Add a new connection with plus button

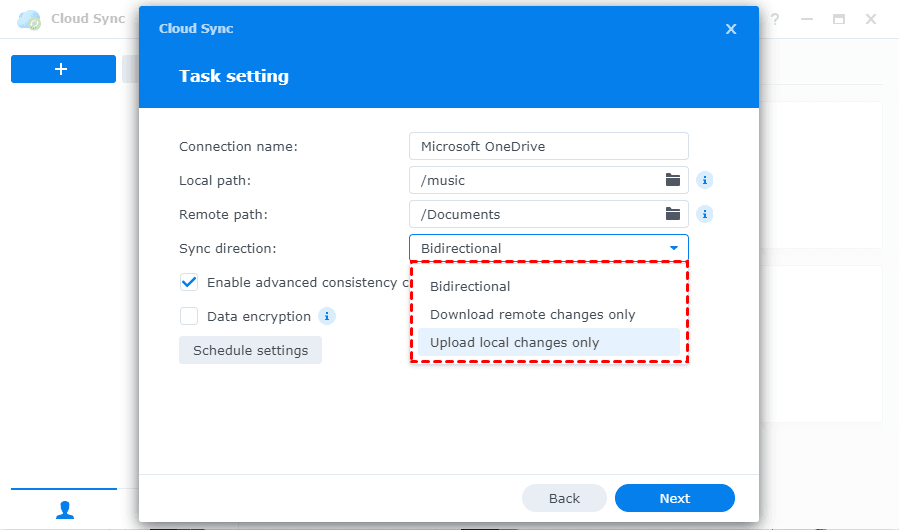(63, 69)
